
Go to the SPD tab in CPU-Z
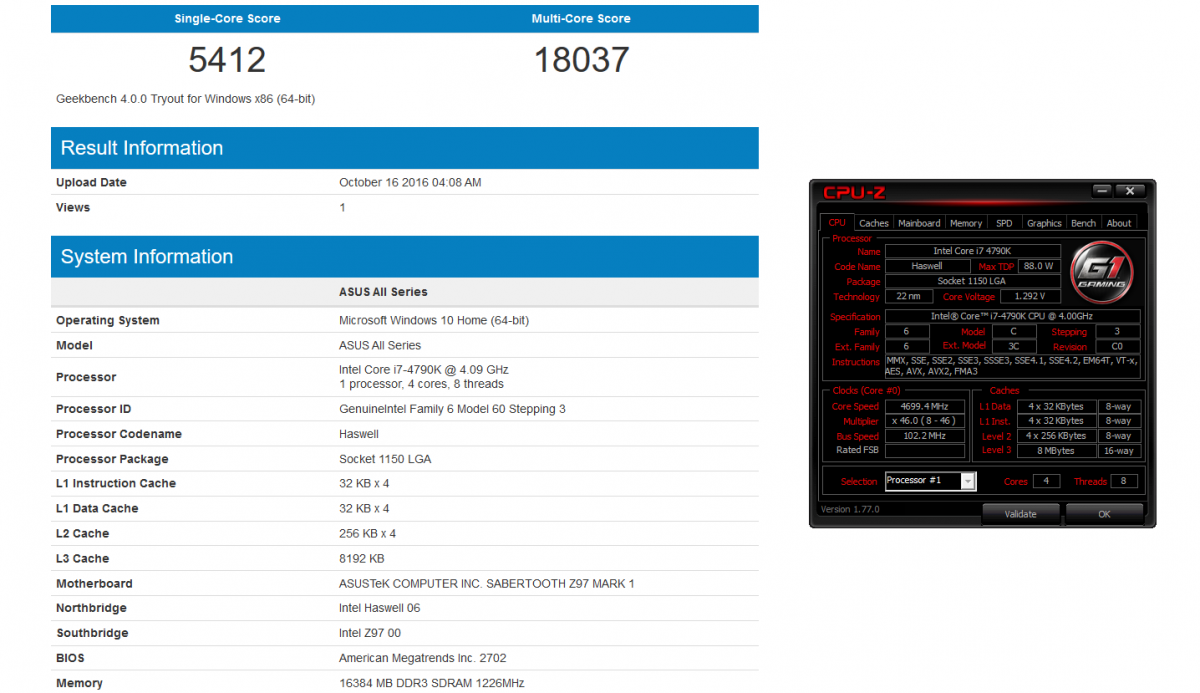(x=1004, y=223)
